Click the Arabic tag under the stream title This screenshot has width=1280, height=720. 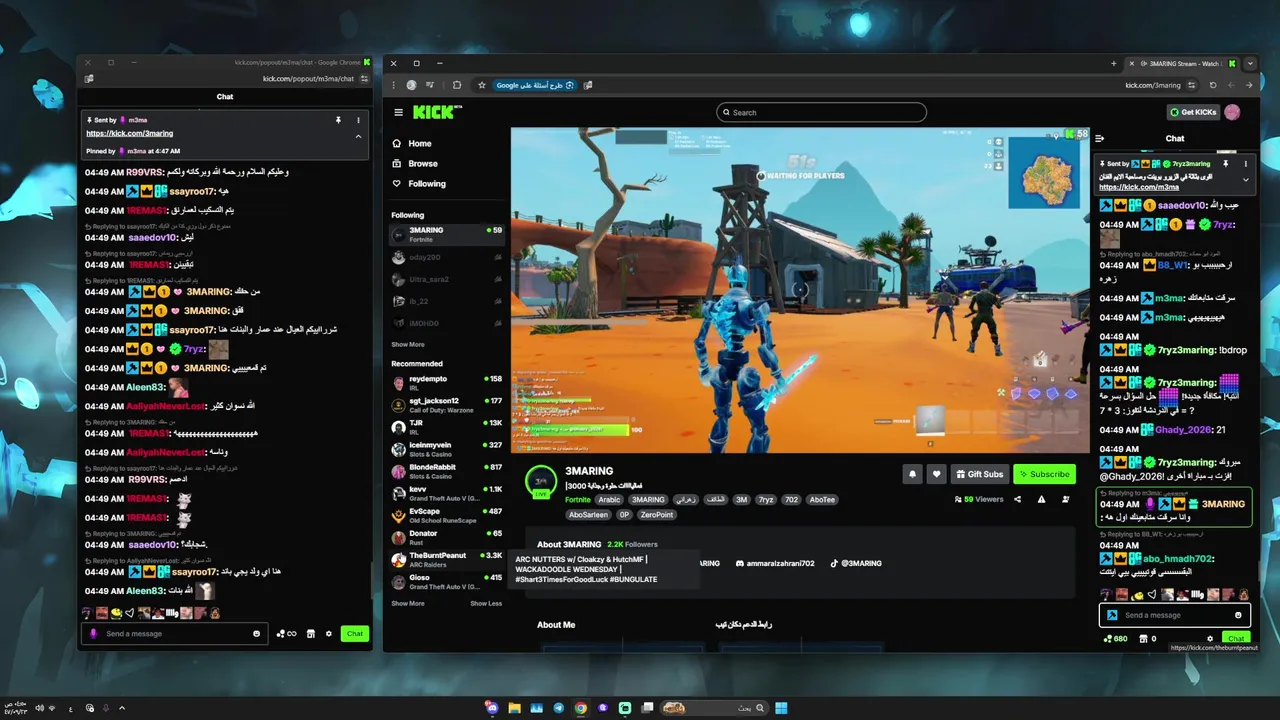pyautogui.click(x=610, y=500)
